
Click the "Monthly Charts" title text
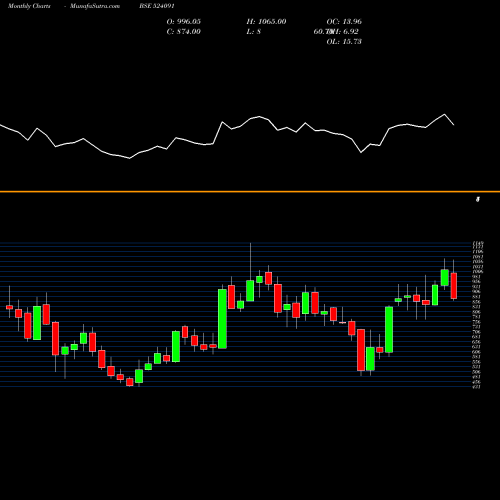click(x=29, y=6)
